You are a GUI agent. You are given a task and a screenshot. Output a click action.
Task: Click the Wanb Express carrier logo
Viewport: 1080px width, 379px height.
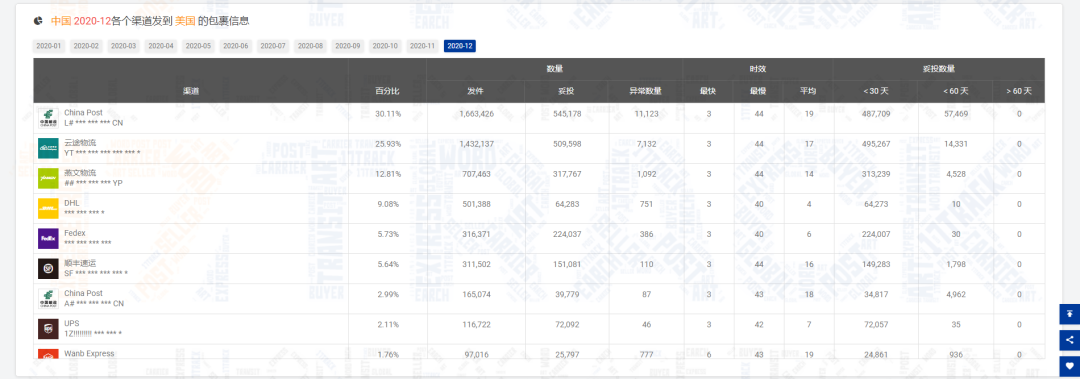pyautogui.click(x=48, y=354)
